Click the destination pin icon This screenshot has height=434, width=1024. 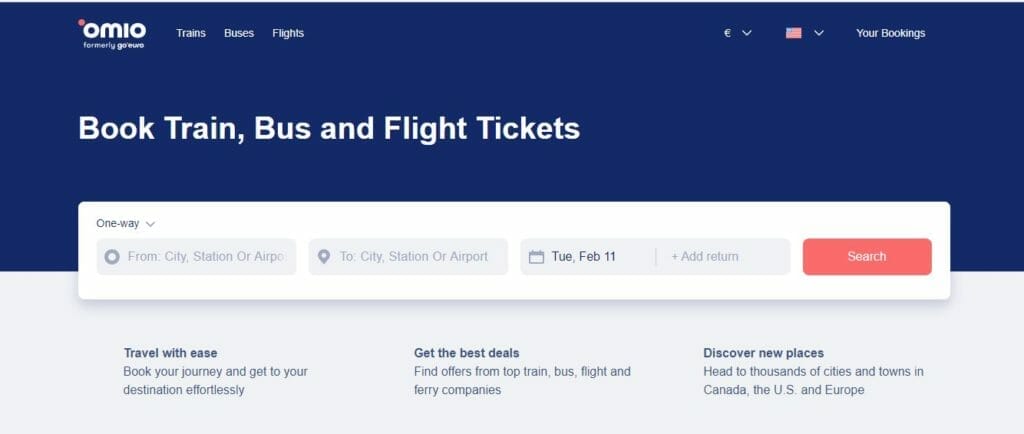click(x=323, y=256)
